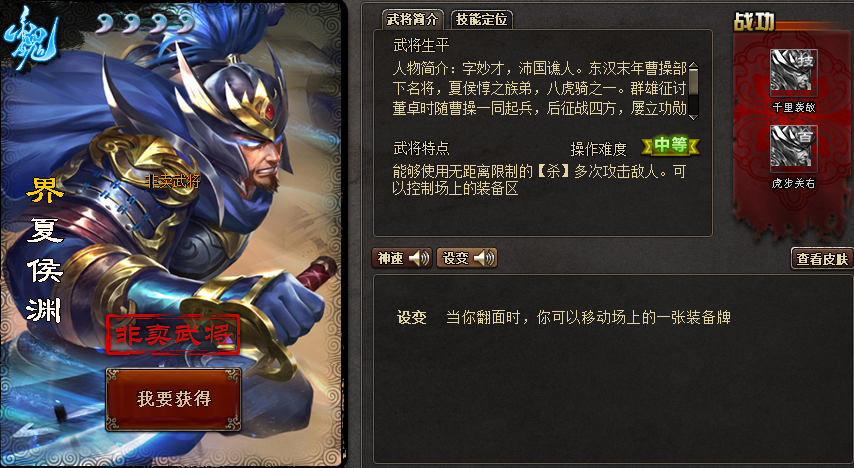854x468 pixels.
Task: Click the biography scrollbar thumb
Action: pos(693,83)
